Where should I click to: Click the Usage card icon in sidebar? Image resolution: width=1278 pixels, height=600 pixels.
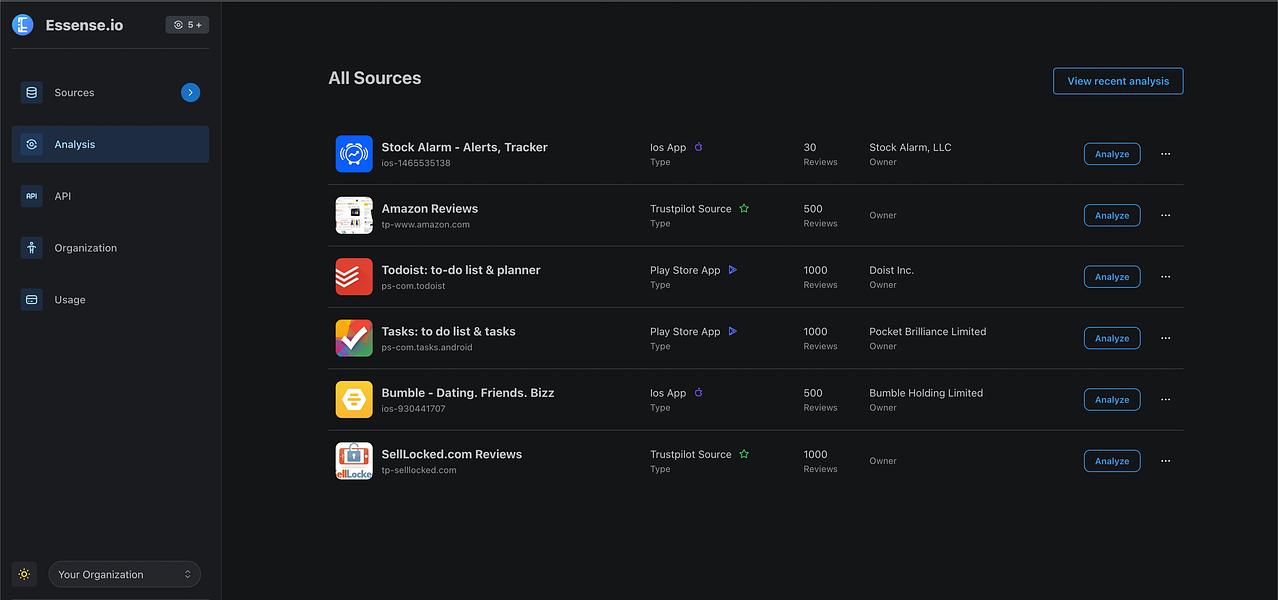pyautogui.click(x=32, y=300)
